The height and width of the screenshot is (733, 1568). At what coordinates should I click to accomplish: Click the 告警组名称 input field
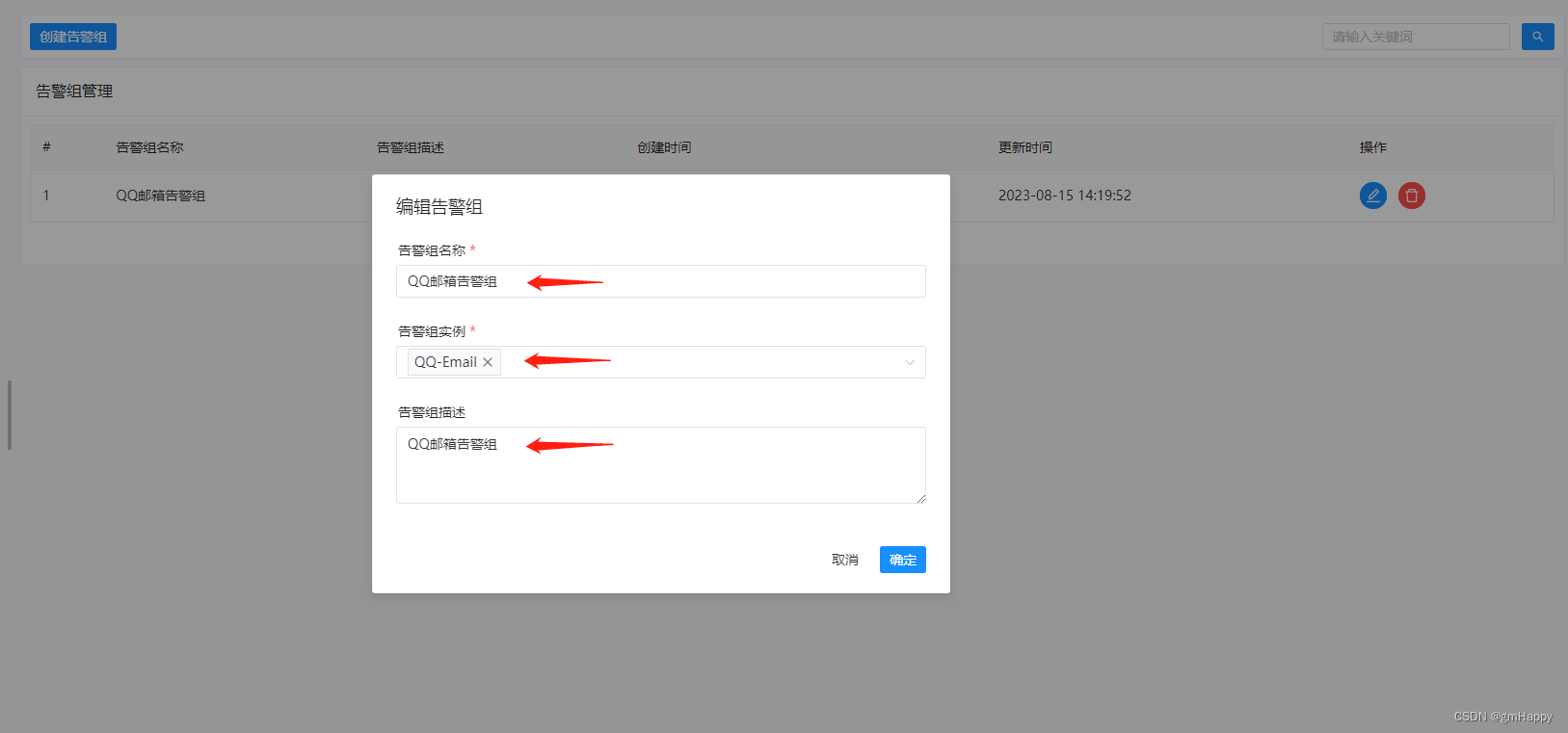661,281
